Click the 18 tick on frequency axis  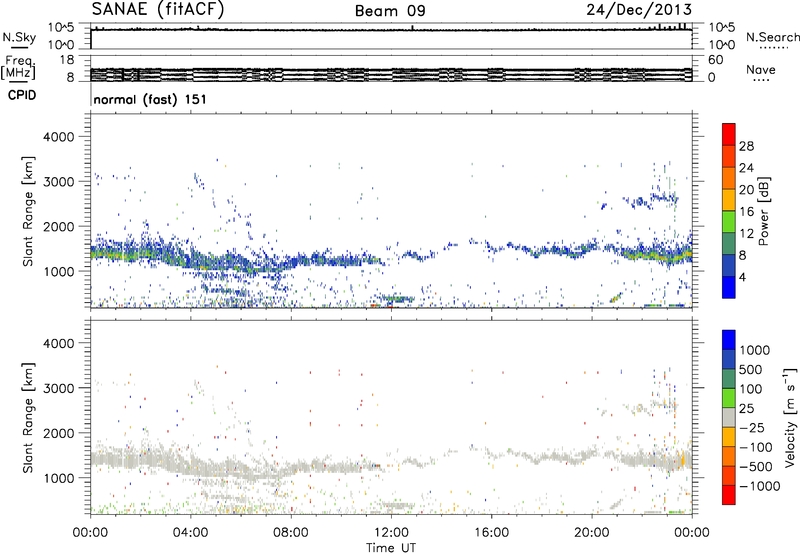[x=67, y=60]
